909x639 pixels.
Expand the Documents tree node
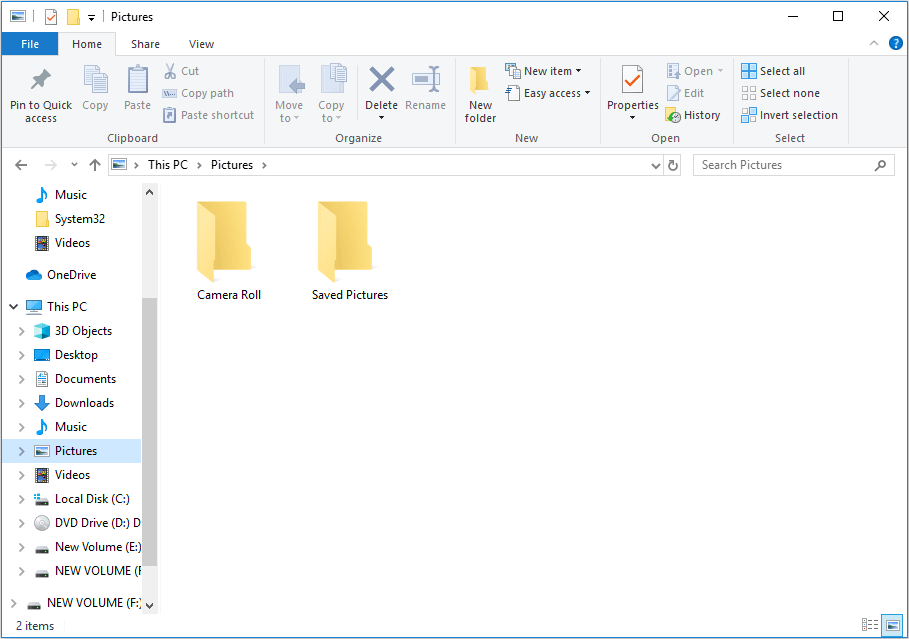[x=21, y=379]
